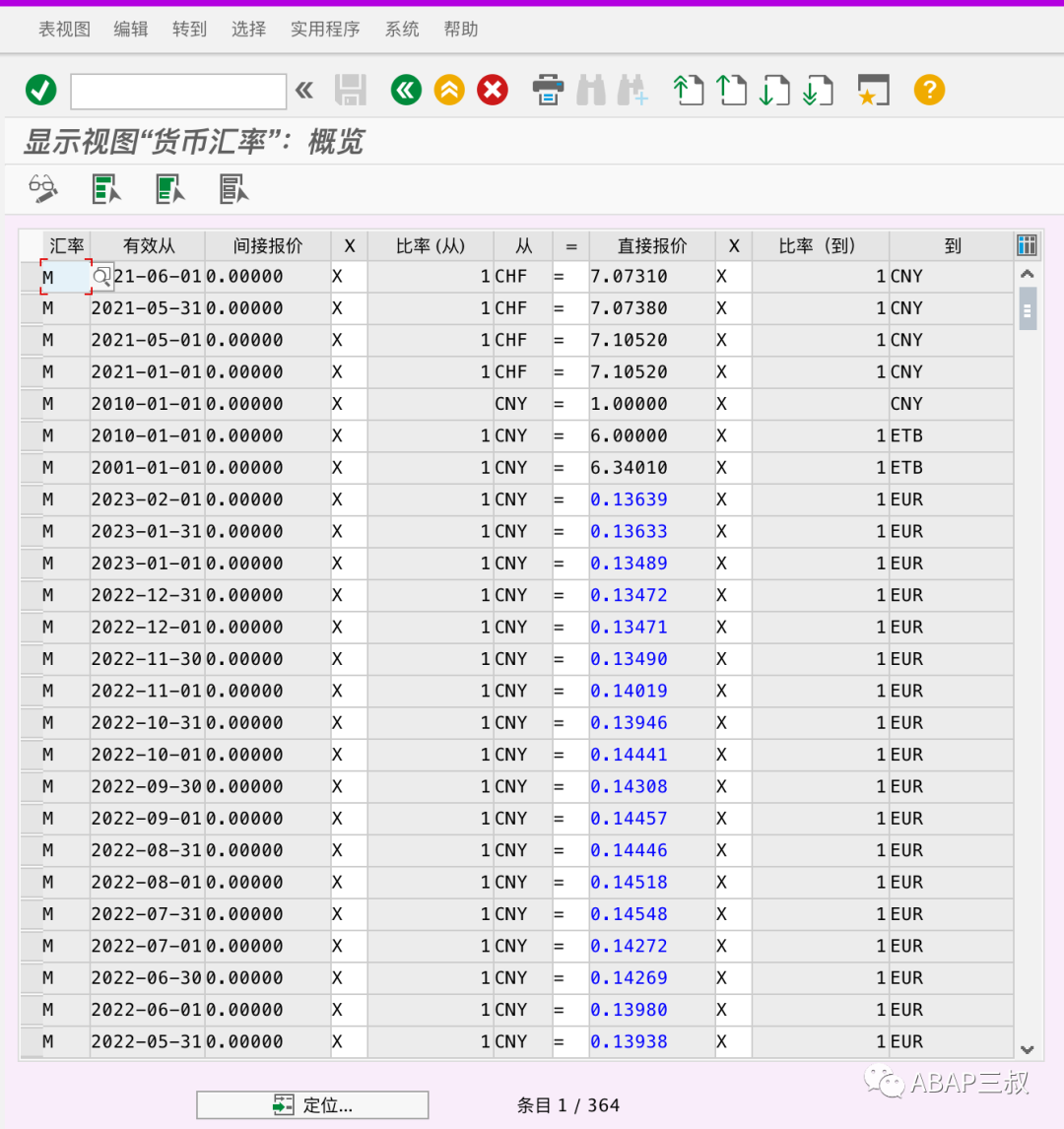Viewport: 1064px width, 1129px height.
Task: Click the yellow Exit up-arrow icon
Action: click(449, 90)
